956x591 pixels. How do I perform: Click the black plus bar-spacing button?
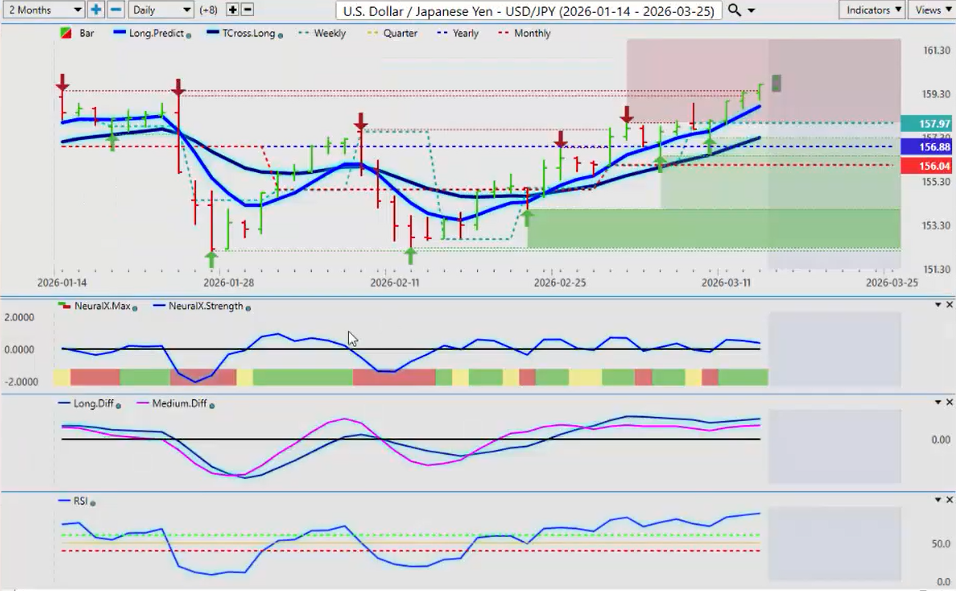pos(233,9)
